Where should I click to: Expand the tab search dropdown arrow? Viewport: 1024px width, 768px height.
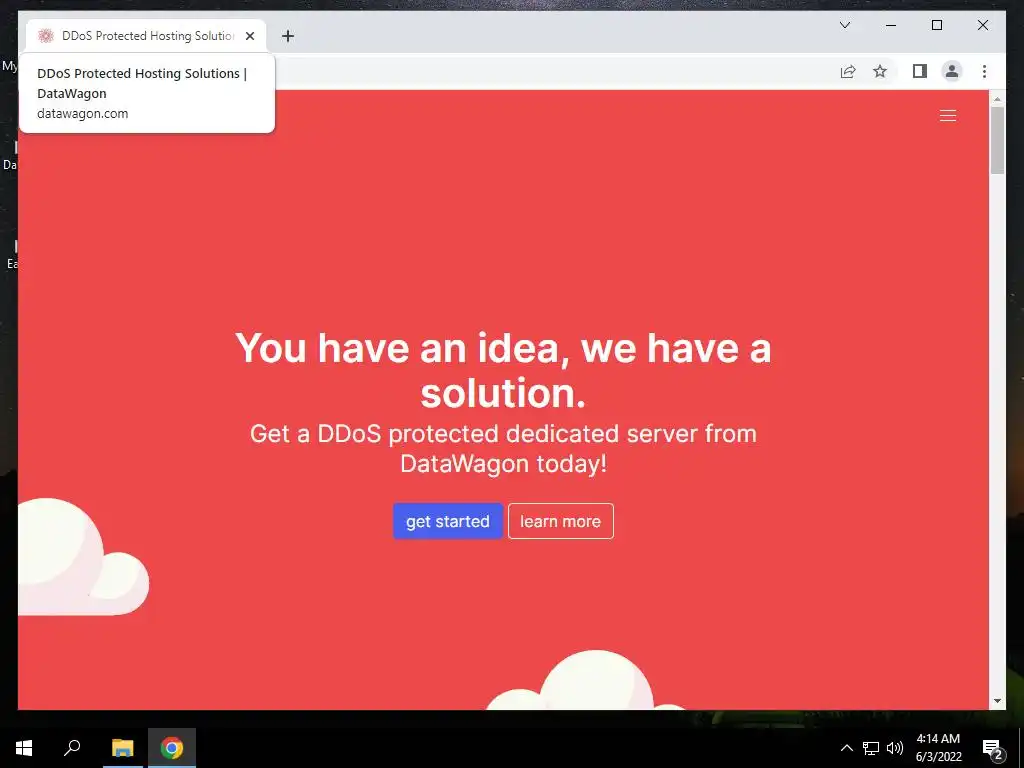point(844,25)
